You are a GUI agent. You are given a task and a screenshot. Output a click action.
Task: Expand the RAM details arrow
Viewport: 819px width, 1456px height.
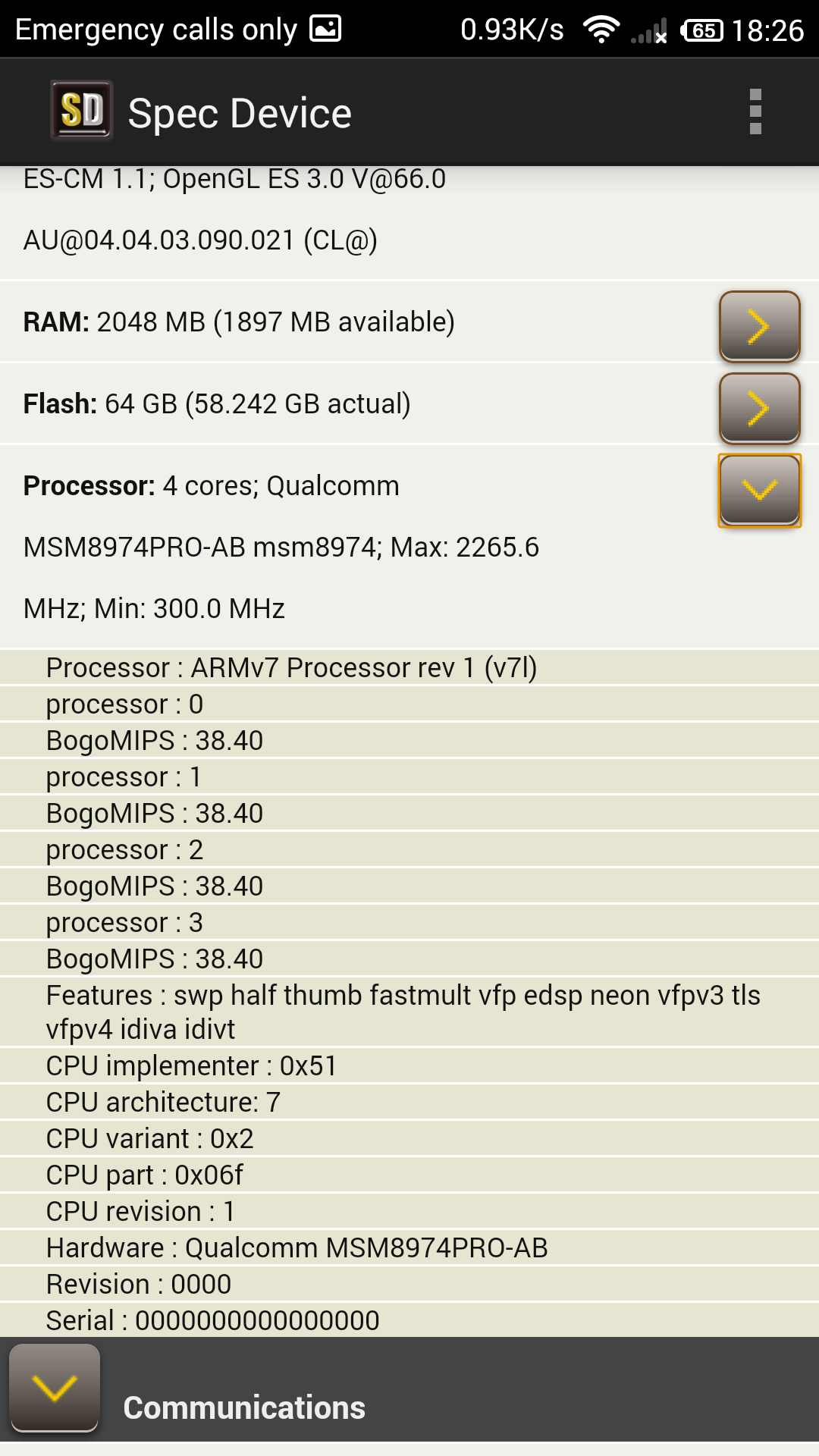click(x=759, y=326)
